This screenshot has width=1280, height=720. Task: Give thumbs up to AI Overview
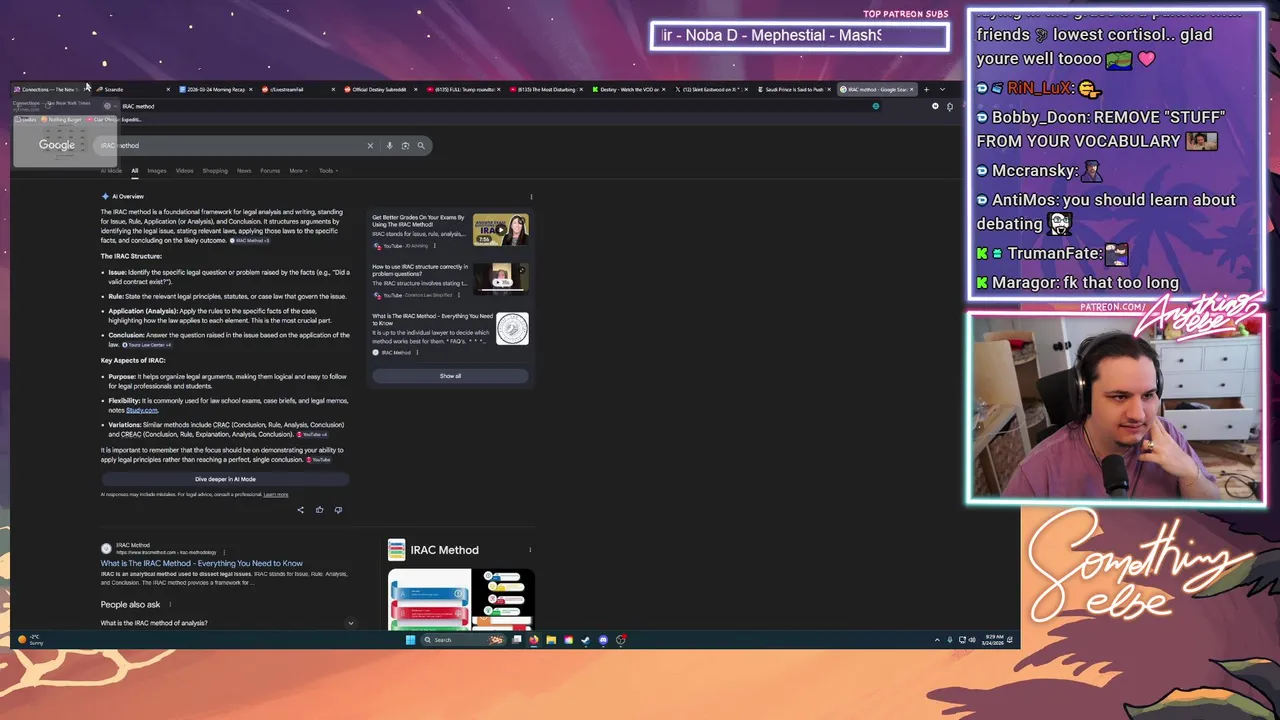tap(319, 510)
